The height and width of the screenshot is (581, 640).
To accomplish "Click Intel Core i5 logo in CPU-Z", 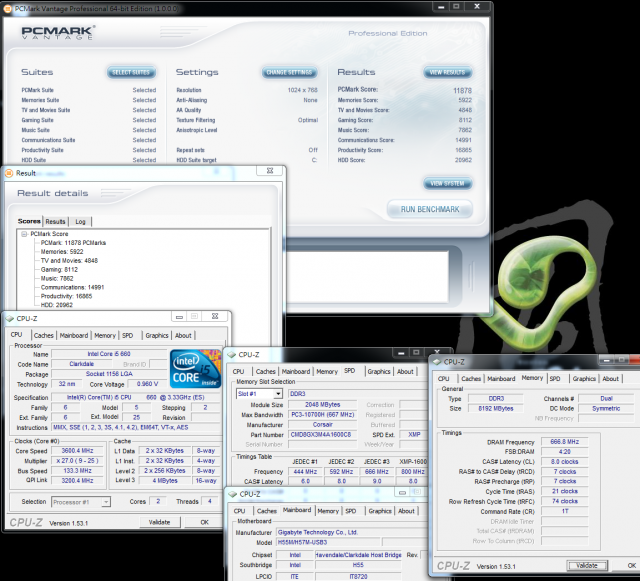I will pyautogui.click(x=195, y=368).
